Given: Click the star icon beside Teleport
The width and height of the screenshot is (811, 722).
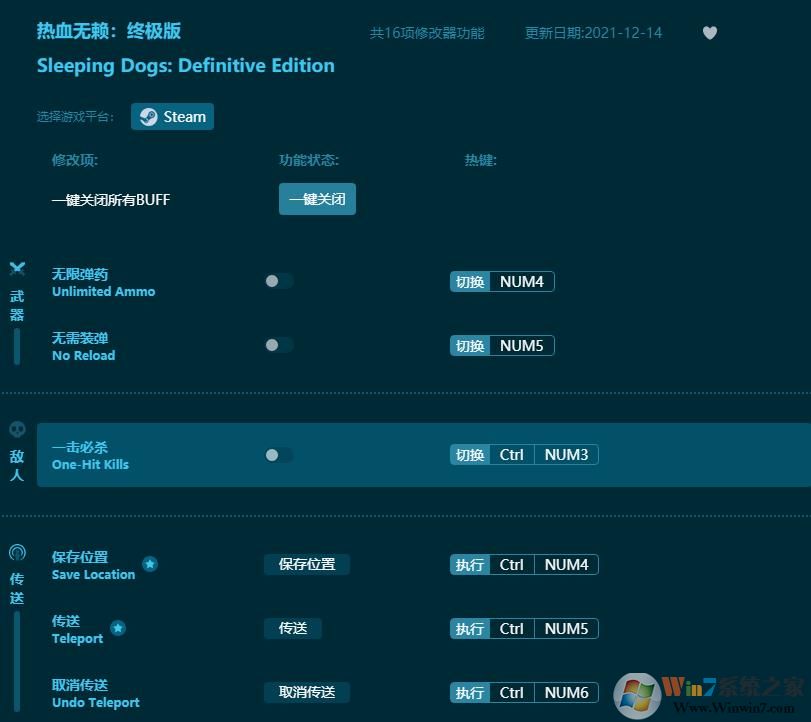Looking at the screenshot, I should (x=117, y=627).
